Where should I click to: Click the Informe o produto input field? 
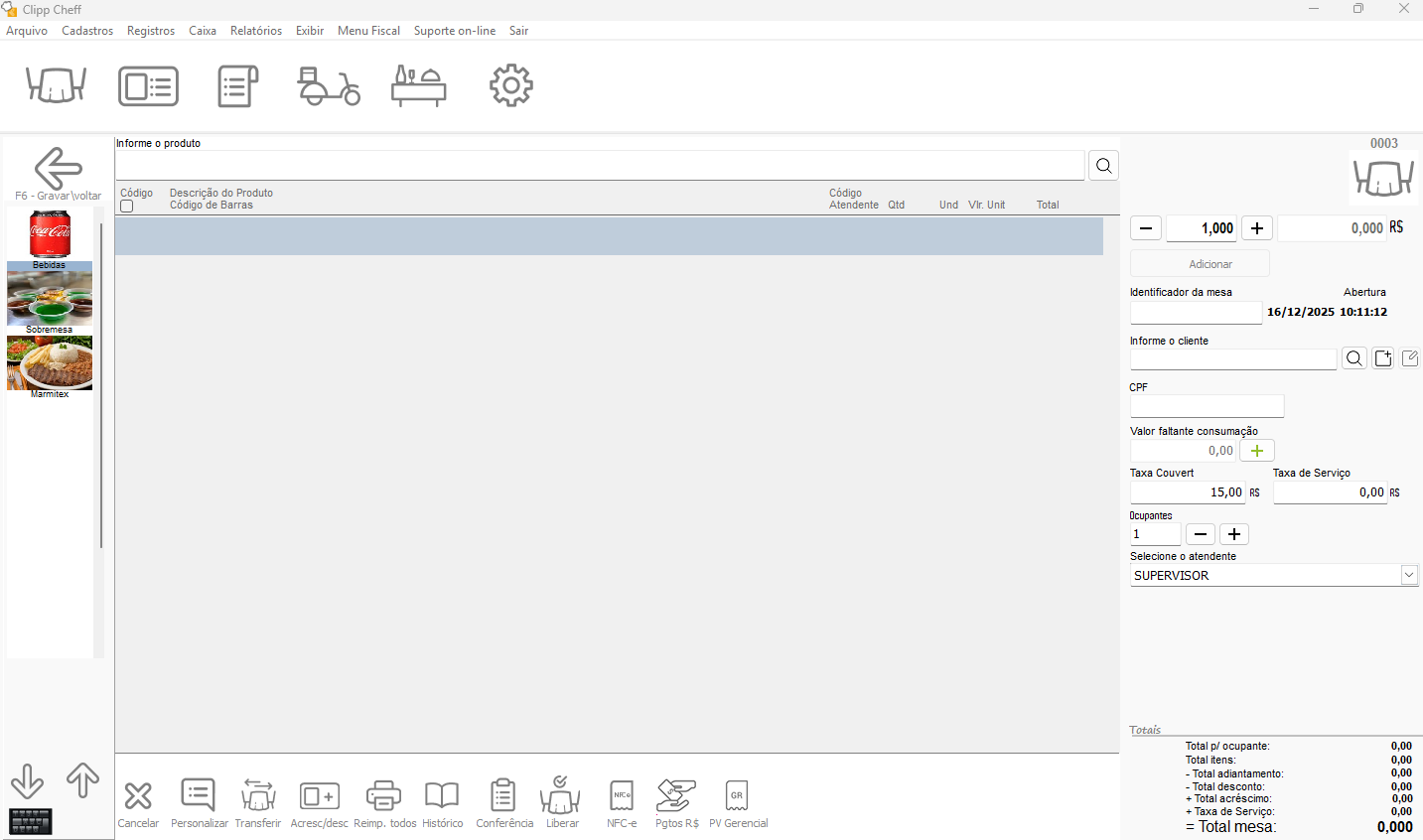(x=600, y=165)
